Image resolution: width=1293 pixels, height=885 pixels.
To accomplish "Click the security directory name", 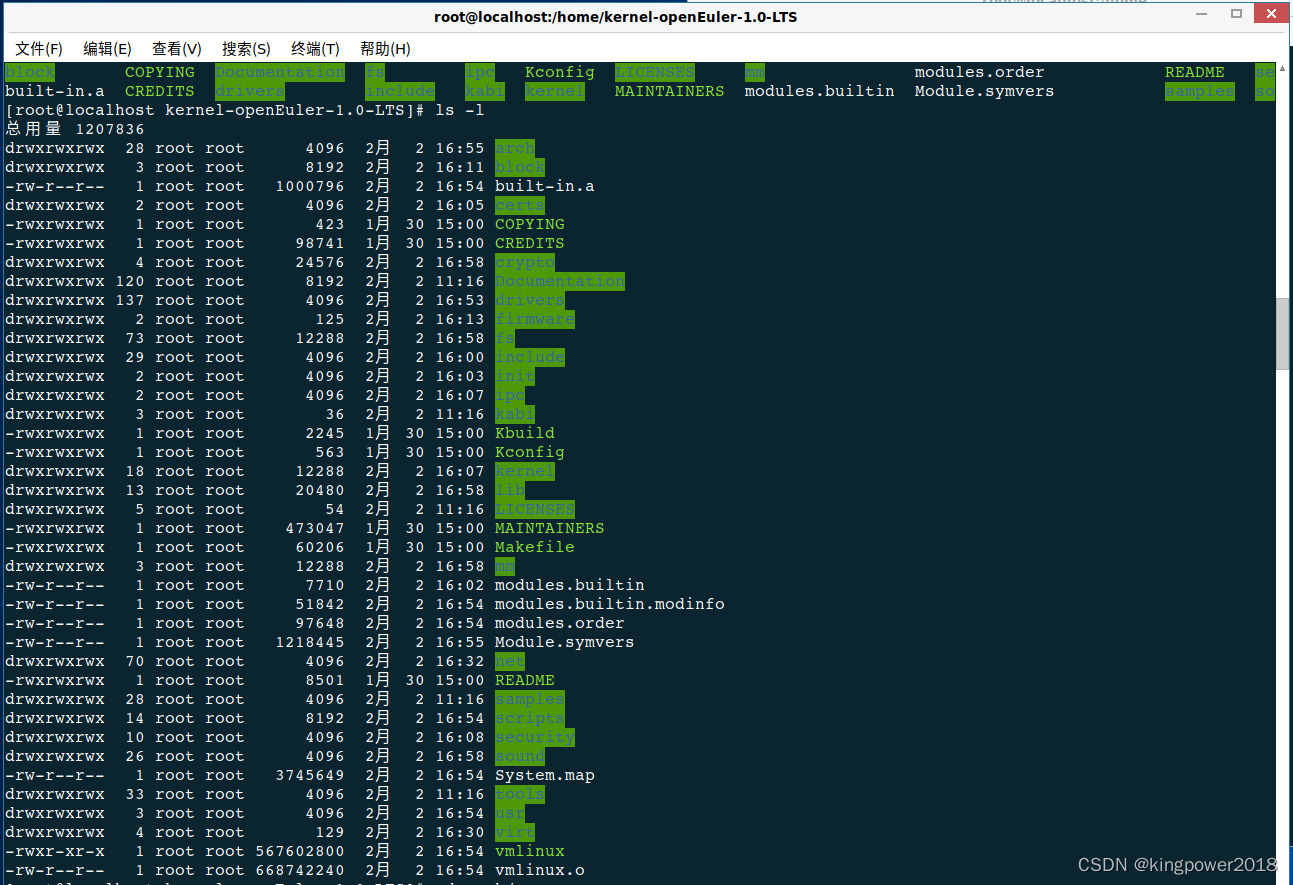I will (x=534, y=737).
